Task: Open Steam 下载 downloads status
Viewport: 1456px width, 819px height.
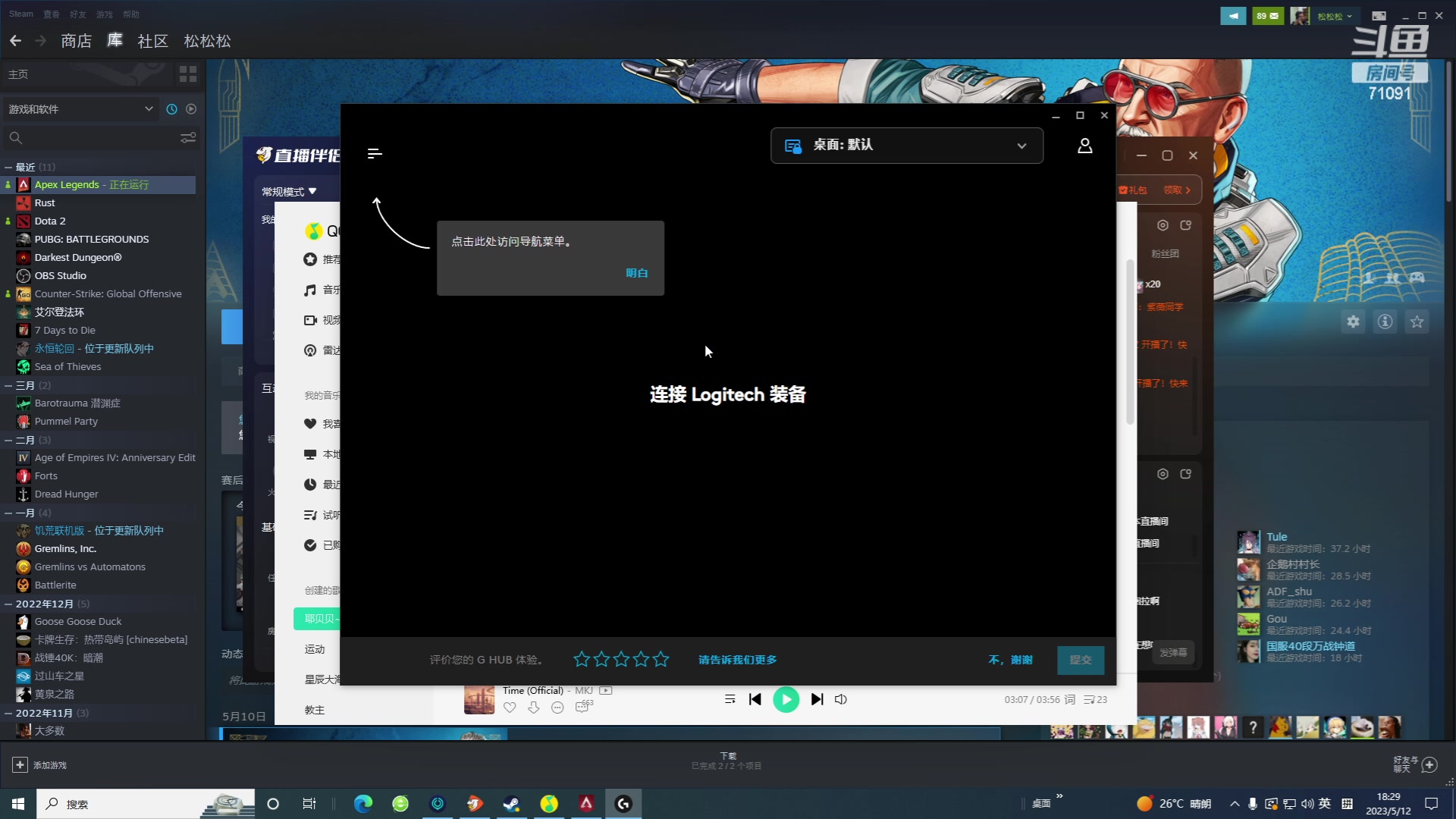Action: 726,761
